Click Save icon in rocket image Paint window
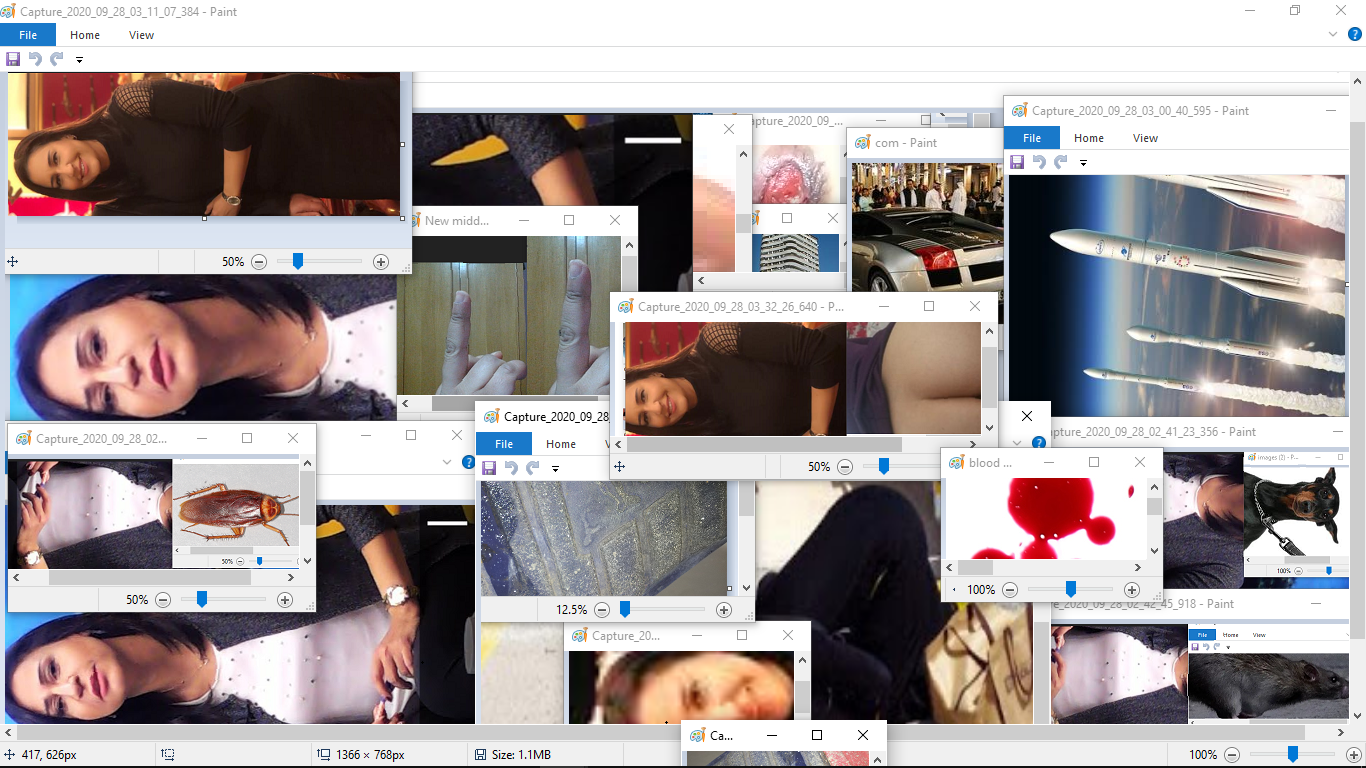This screenshot has width=1366, height=768. 1017,162
